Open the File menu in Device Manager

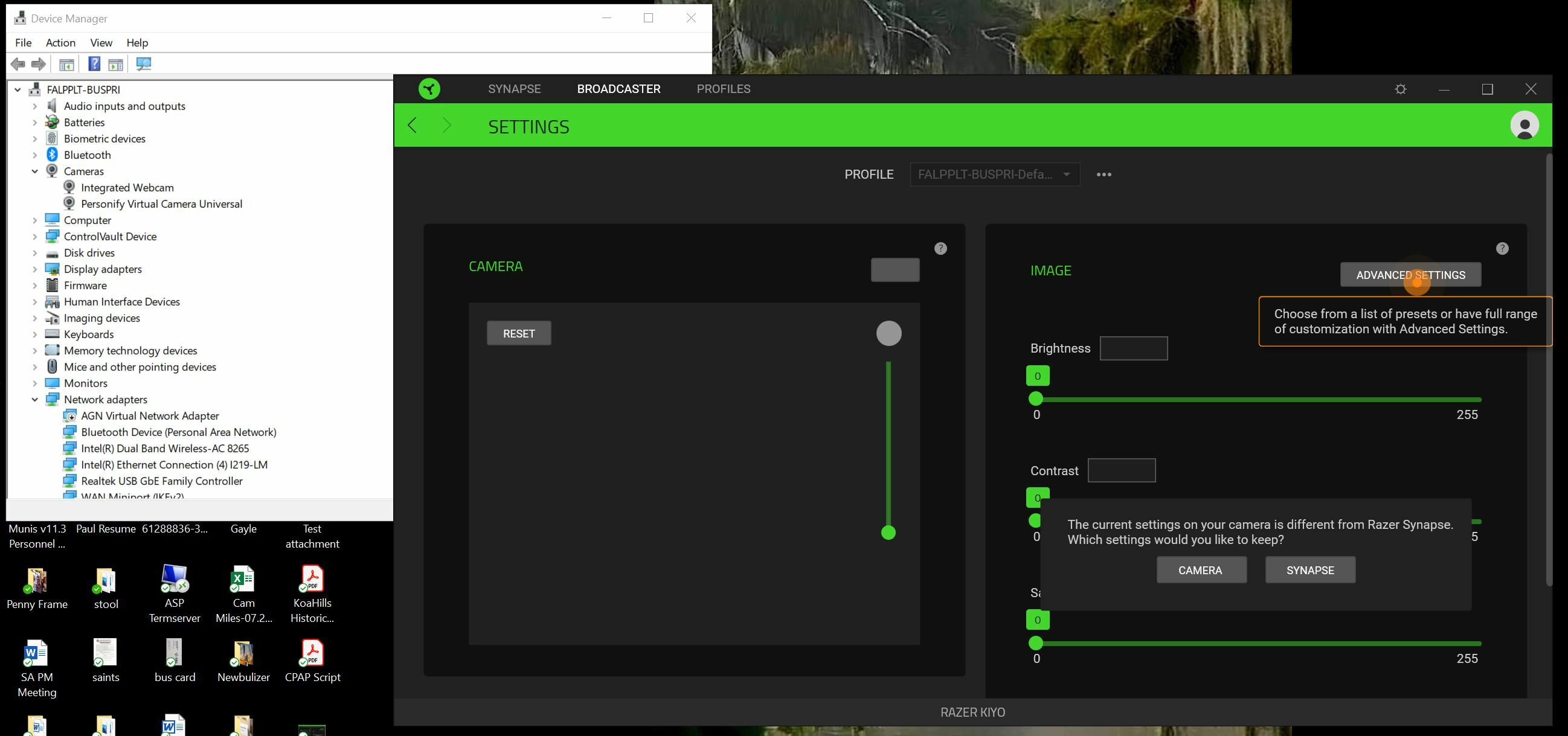coord(23,43)
